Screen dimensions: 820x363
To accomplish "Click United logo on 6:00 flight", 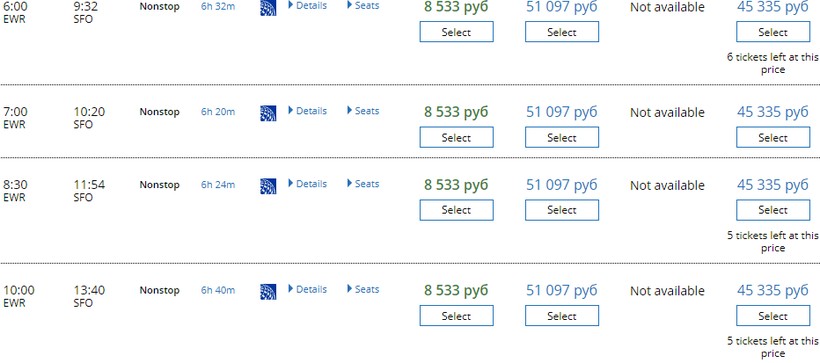I will (x=268, y=8).
